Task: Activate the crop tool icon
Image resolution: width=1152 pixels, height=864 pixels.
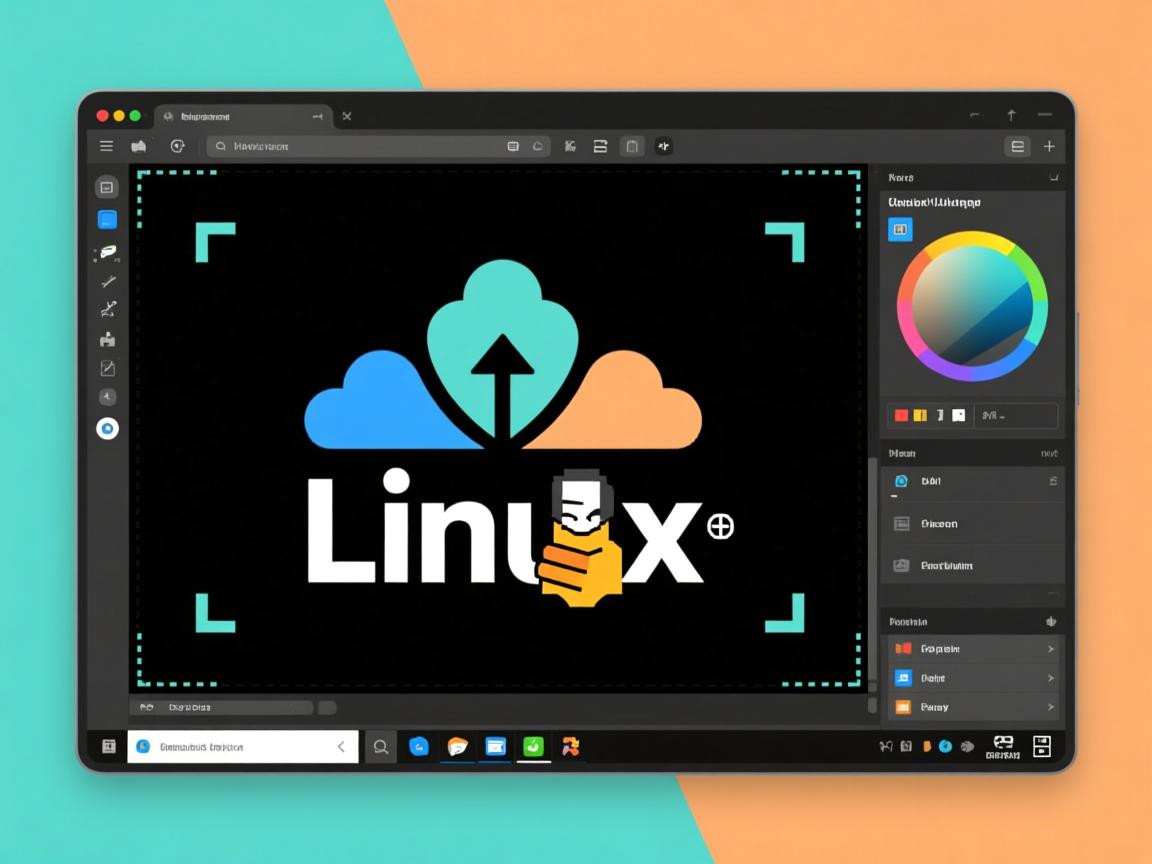Action: coord(106,368)
